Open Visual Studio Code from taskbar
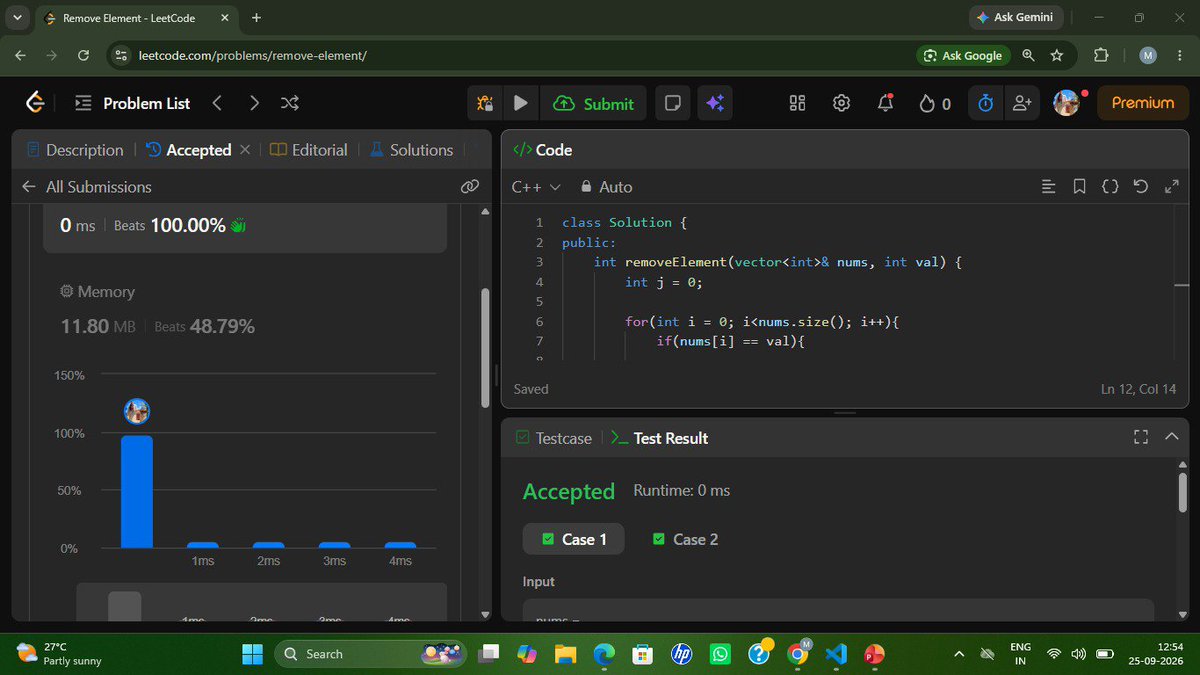The image size is (1200, 675). point(836,654)
